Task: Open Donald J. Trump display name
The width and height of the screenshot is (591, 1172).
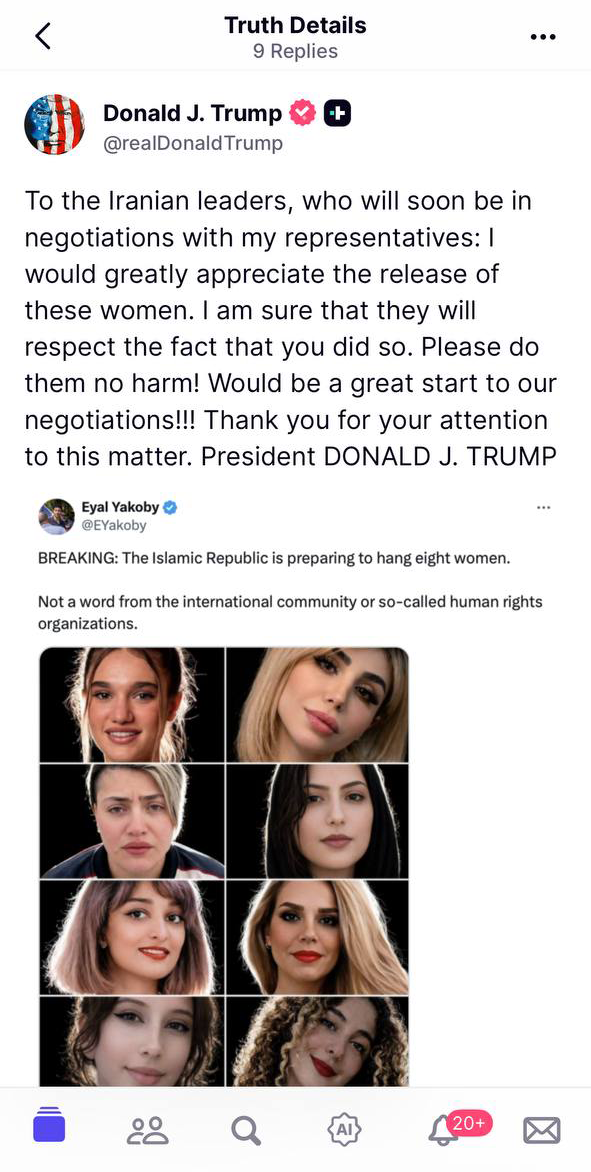Action: click(x=193, y=113)
